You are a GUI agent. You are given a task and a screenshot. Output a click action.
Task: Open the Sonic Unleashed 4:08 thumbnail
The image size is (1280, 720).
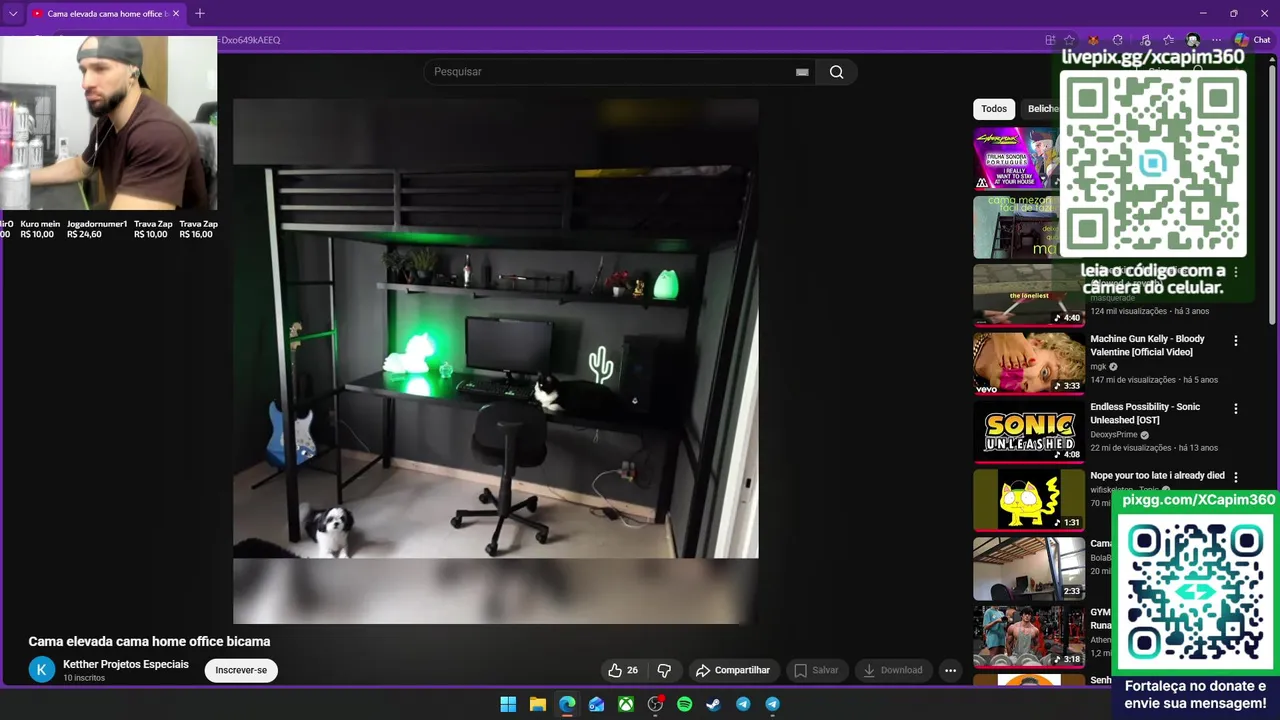coord(1029,431)
